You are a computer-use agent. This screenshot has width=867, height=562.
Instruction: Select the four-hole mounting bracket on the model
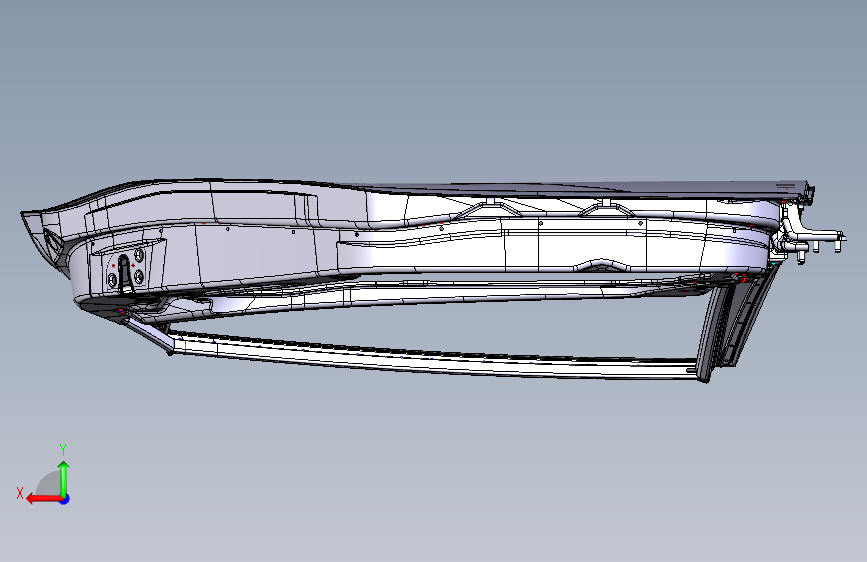[126, 269]
